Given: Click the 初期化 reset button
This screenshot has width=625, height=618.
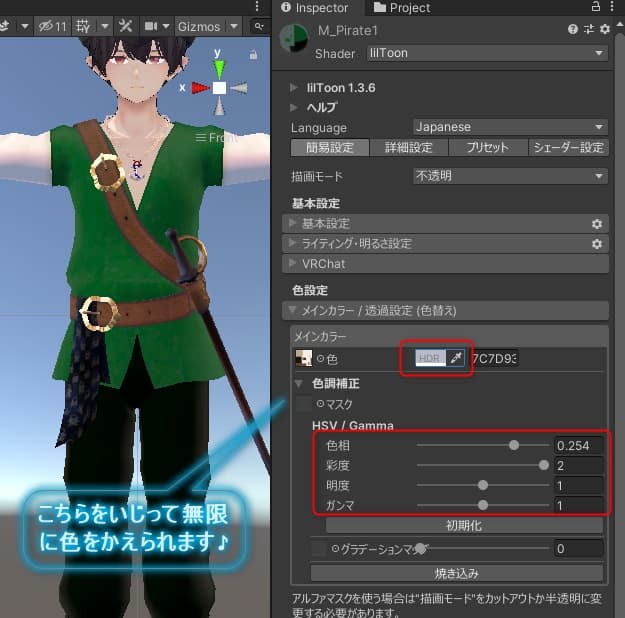Looking at the screenshot, I should click(464, 525).
